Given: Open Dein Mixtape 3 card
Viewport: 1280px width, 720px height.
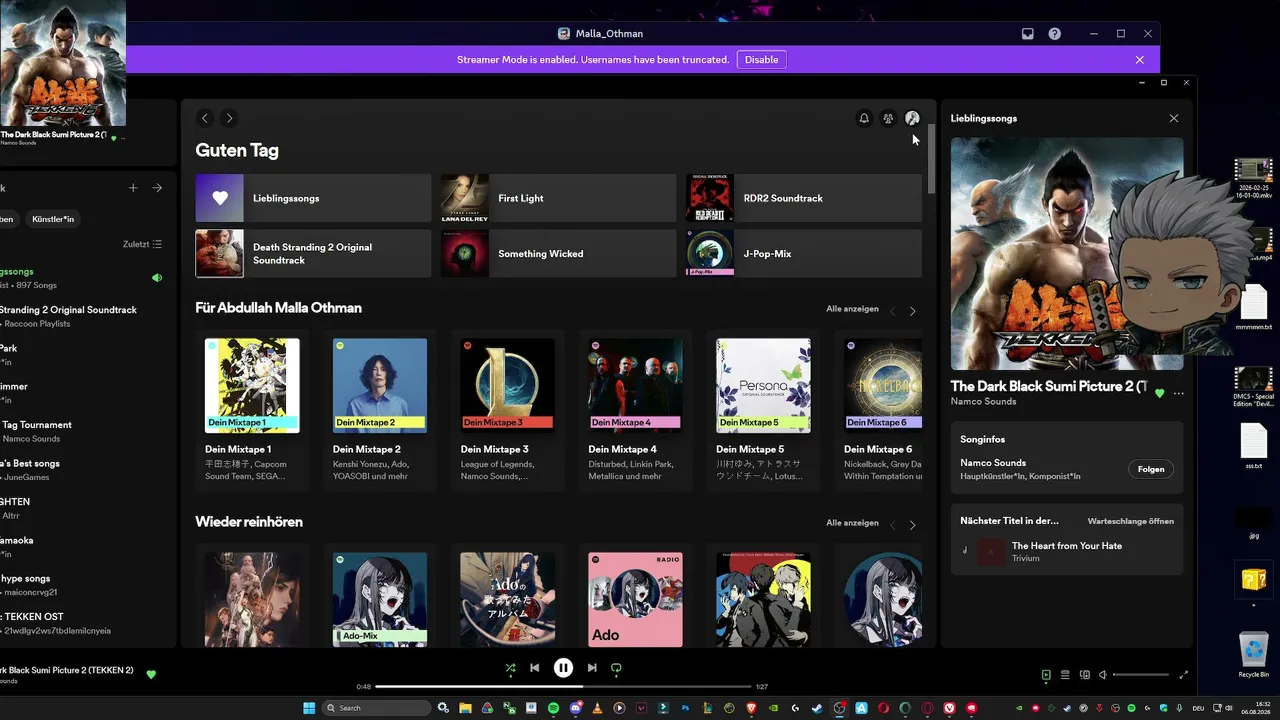Looking at the screenshot, I should (507, 411).
